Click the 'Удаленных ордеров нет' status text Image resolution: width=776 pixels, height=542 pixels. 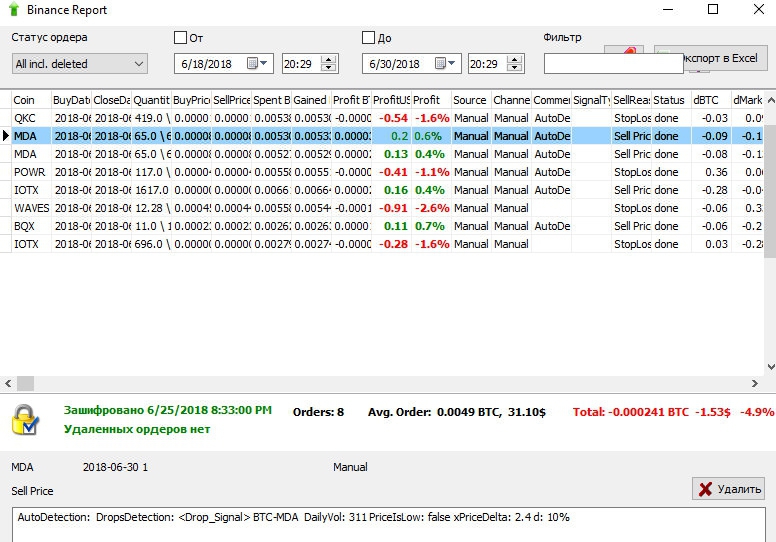pyautogui.click(x=137, y=429)
